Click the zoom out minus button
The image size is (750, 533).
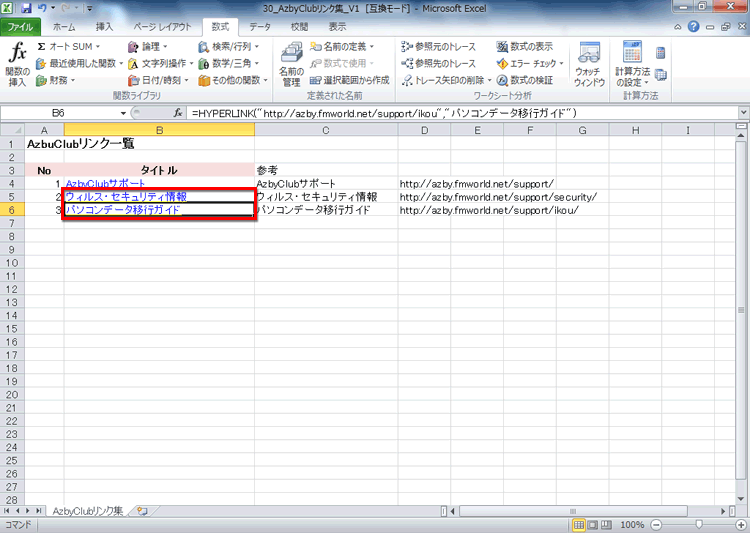tap(657, 525)
